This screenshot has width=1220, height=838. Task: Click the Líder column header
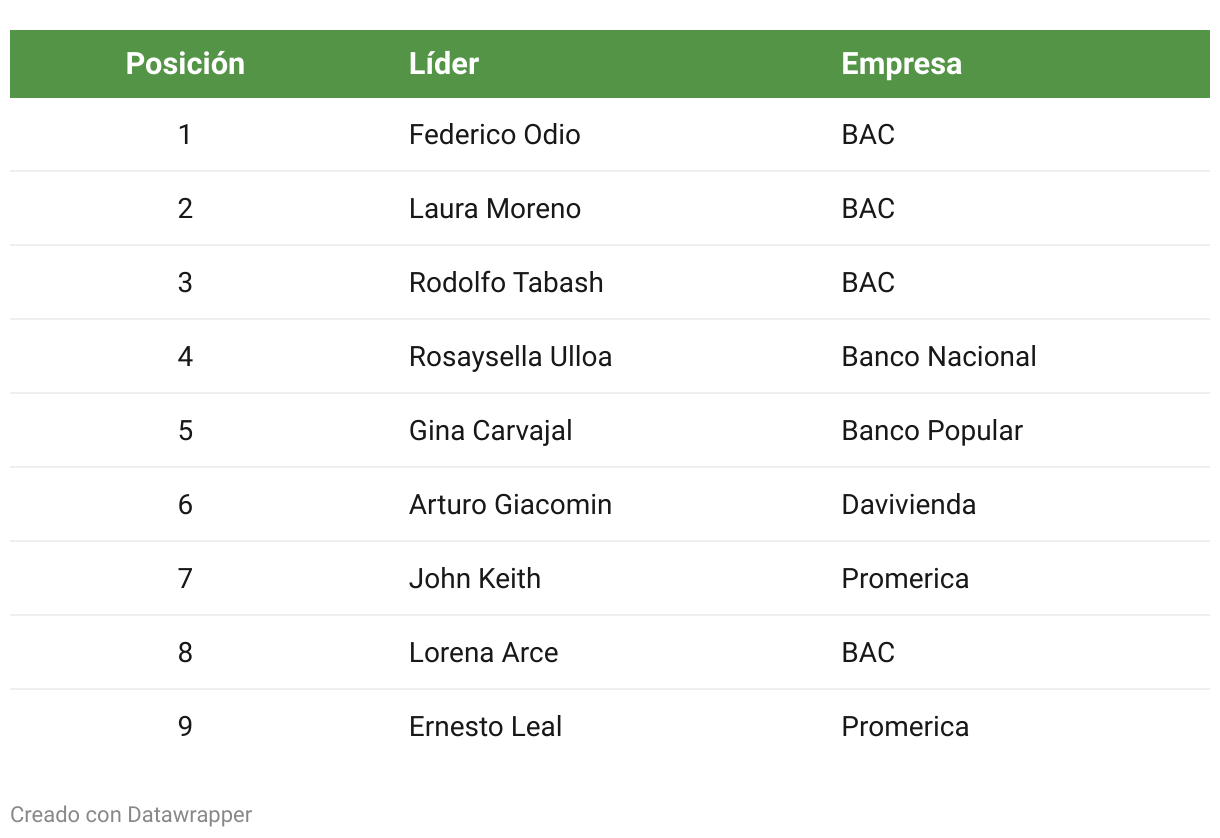(444, 64)
